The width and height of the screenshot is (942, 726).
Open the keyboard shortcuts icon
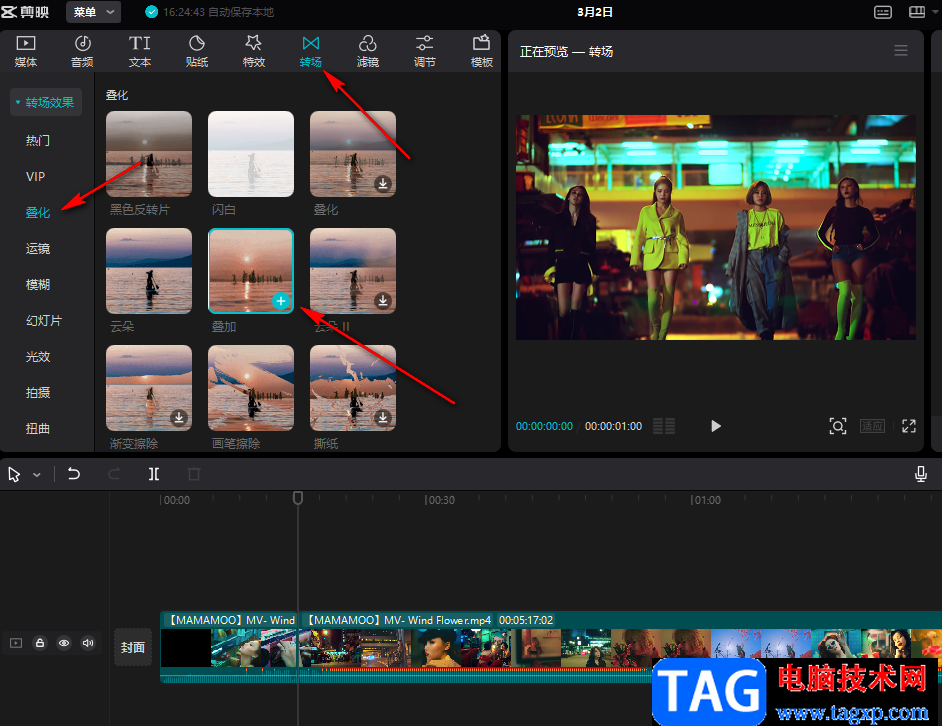[x=883, y=12]
